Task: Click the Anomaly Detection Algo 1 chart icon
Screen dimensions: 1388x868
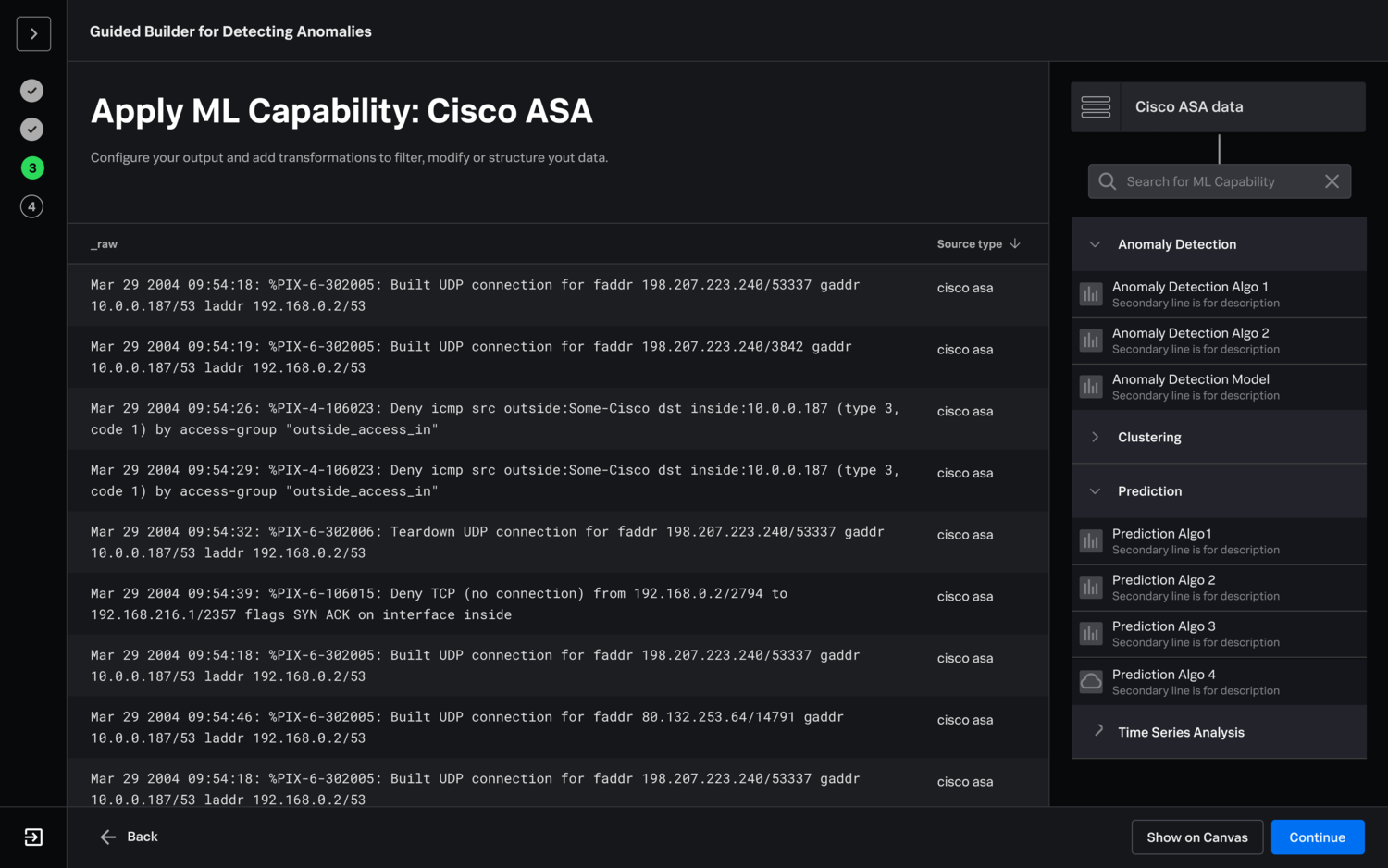Action: click(x=1091, y=294)
